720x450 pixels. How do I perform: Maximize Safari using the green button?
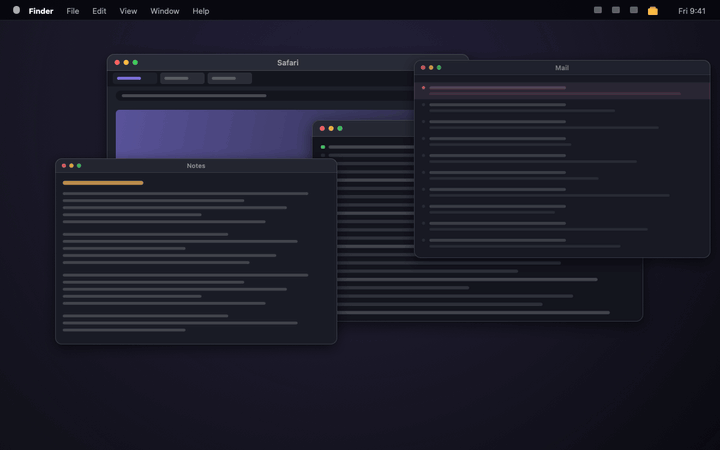click(135, 62)
